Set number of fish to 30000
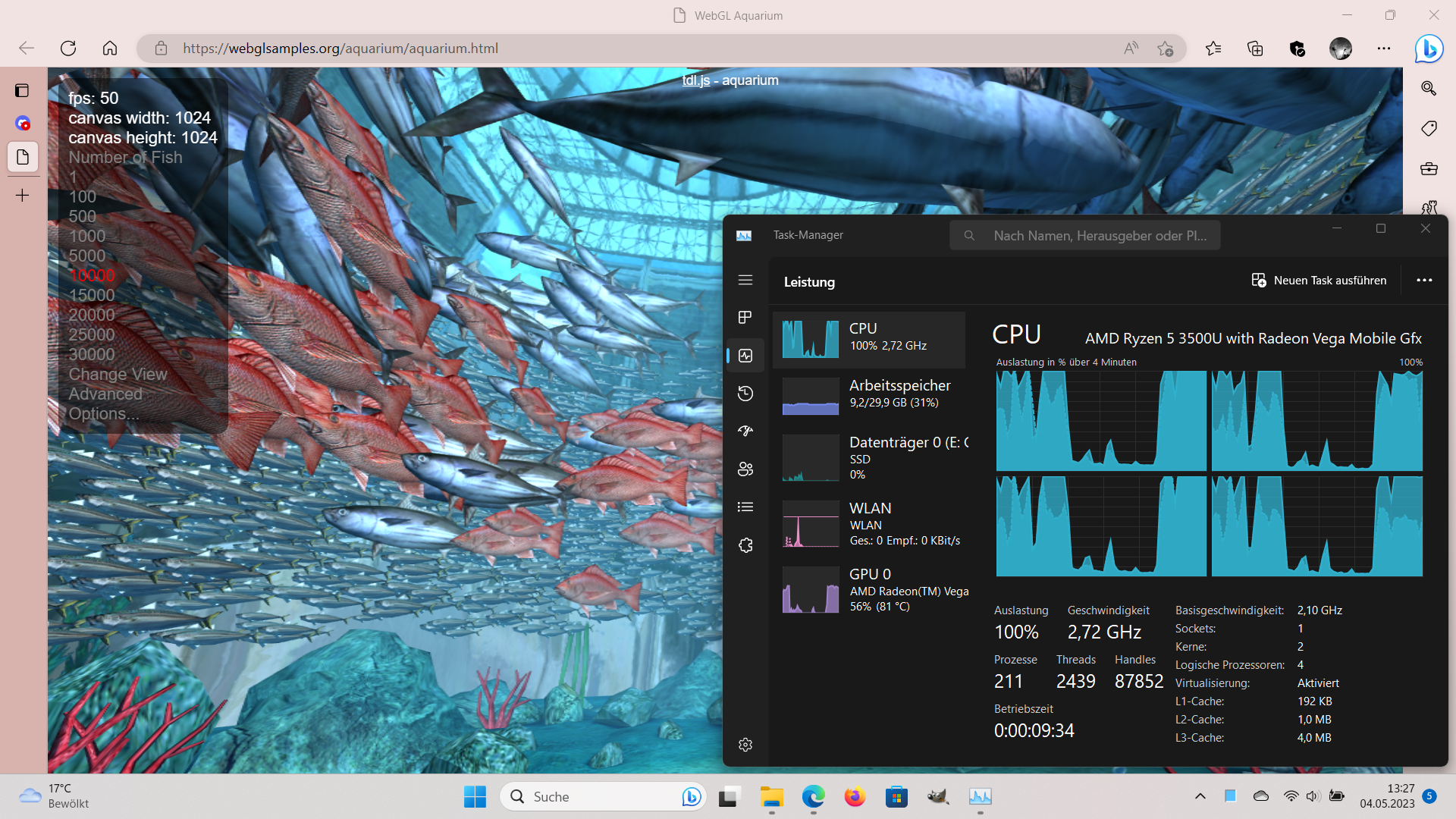The width and height of the screenshot is (1456, 819). click(92, 354)
